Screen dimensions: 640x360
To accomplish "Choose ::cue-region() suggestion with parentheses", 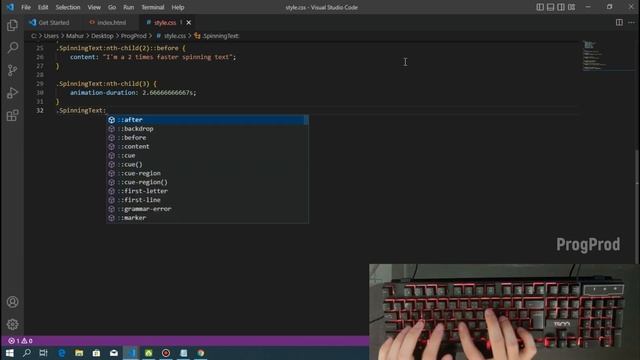I will (x=207, y=182).
